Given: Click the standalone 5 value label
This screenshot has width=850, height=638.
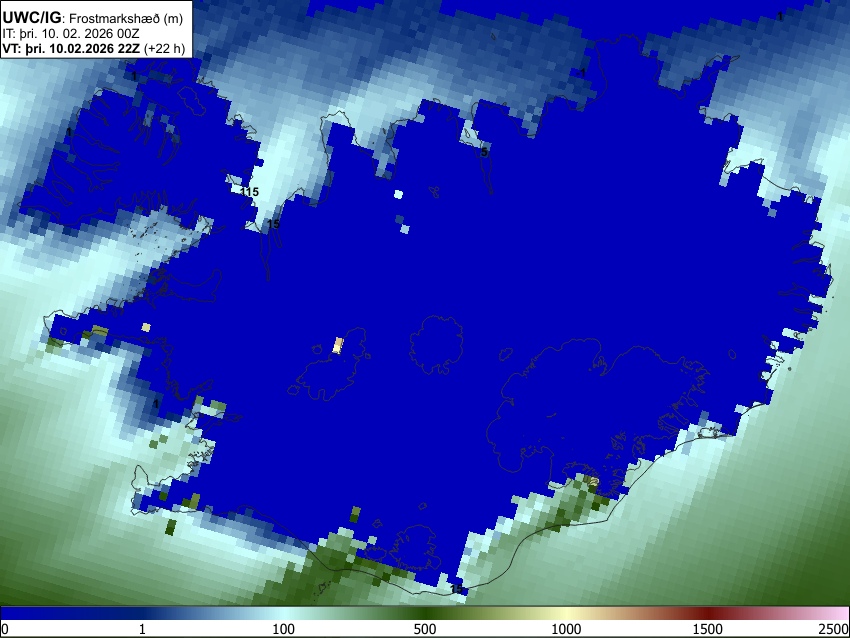Looking at the screenshot, I should 485,153.
